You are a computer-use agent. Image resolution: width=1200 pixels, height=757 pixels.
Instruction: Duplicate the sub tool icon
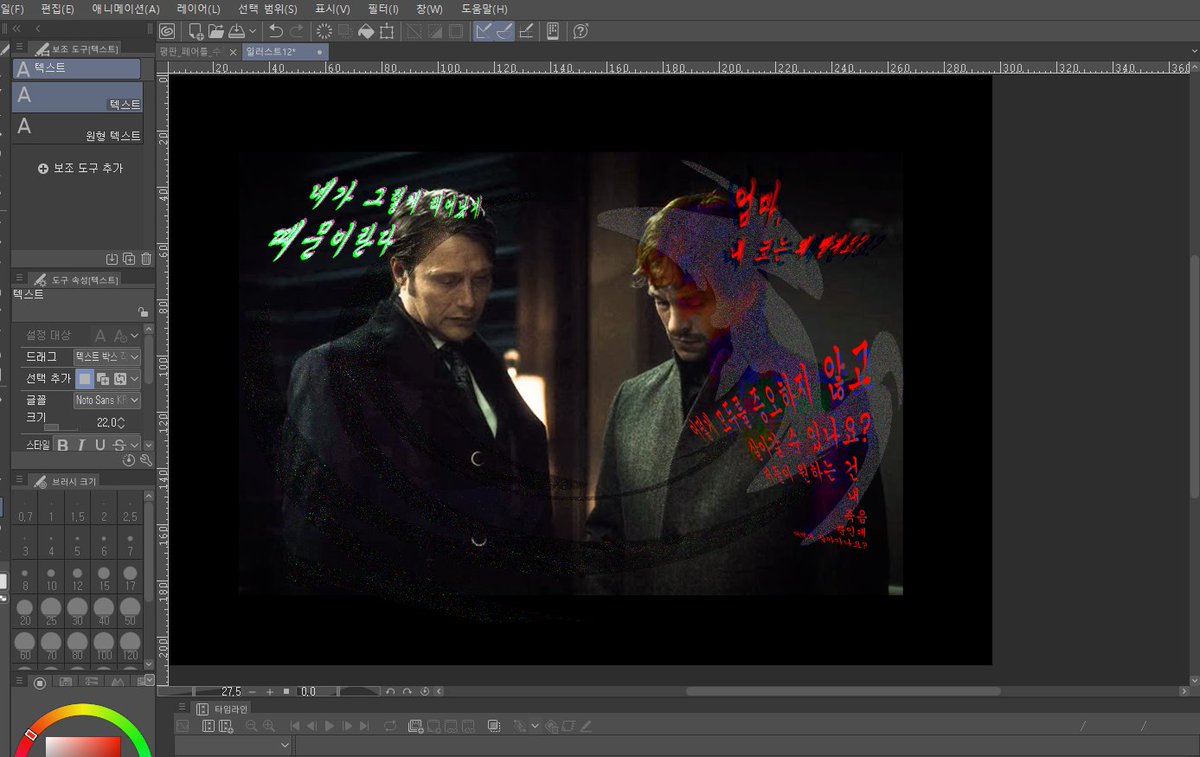[x=129, y=259]
